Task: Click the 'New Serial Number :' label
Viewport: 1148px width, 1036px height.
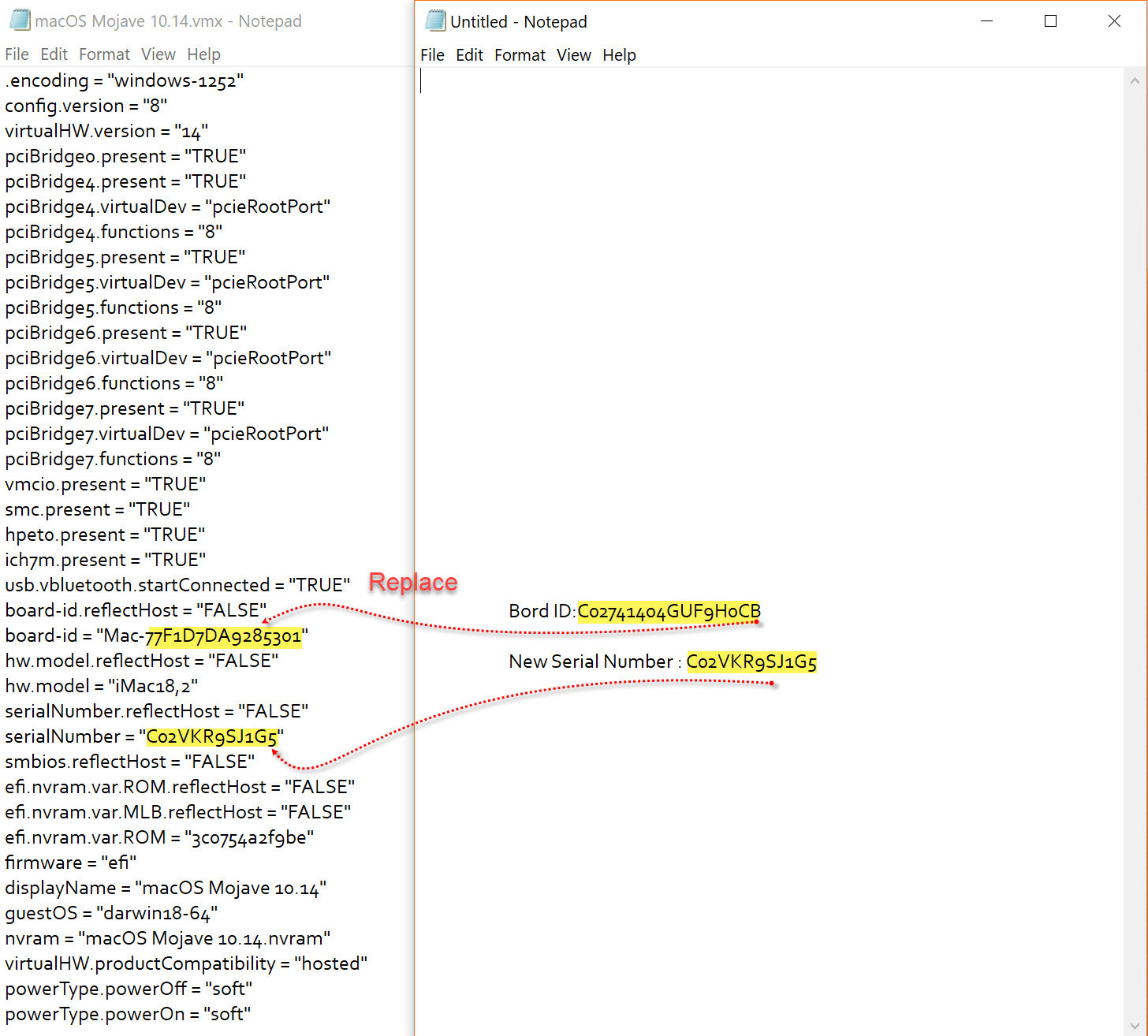Action: click(x=595, y=661)
